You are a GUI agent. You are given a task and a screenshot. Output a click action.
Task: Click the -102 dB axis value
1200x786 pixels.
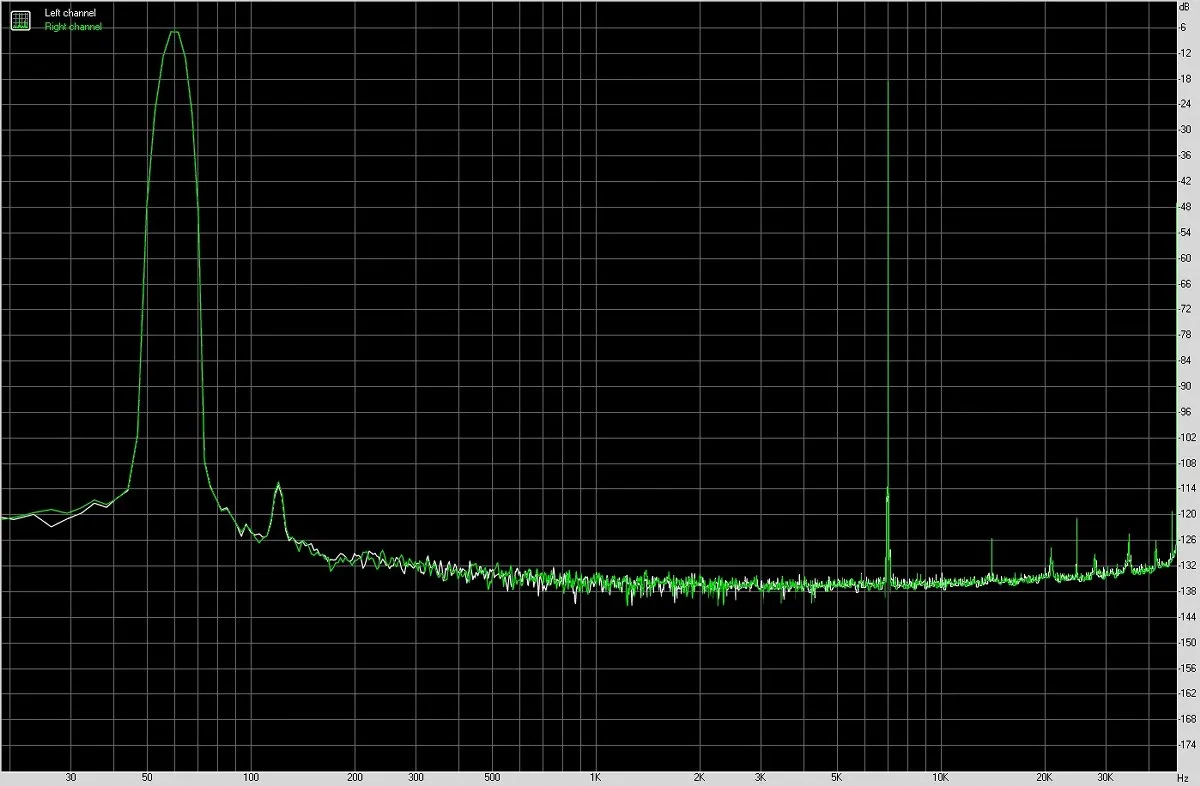tap(1187, 437)
